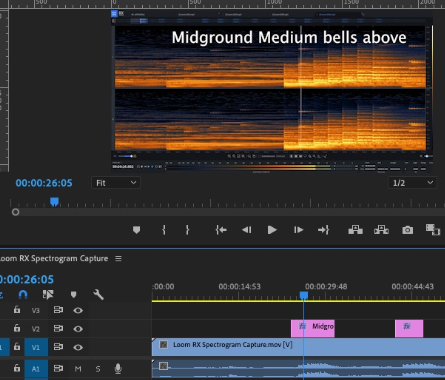Toggle lock on track V2

point(17,328)
